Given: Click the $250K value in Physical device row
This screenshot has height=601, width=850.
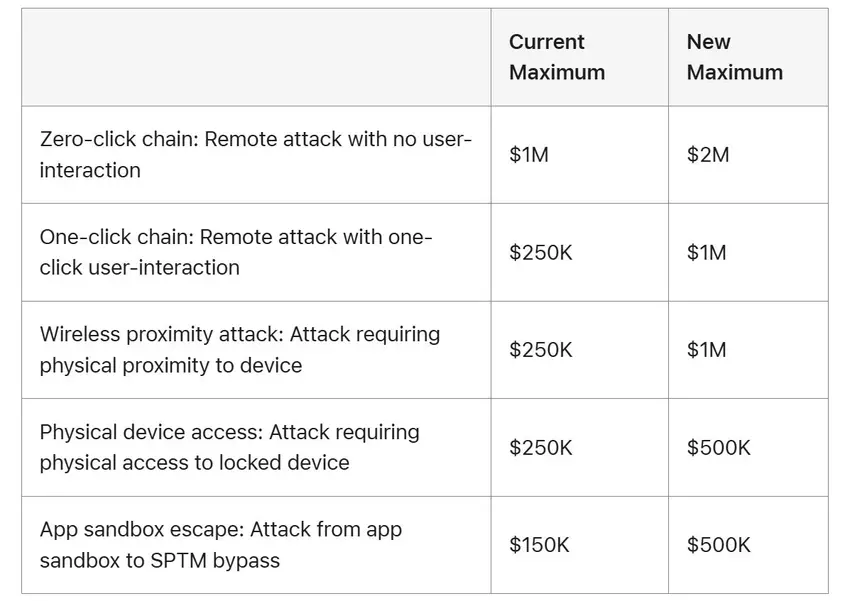Looking at the screenshot, I should click(x=541, y=447).
